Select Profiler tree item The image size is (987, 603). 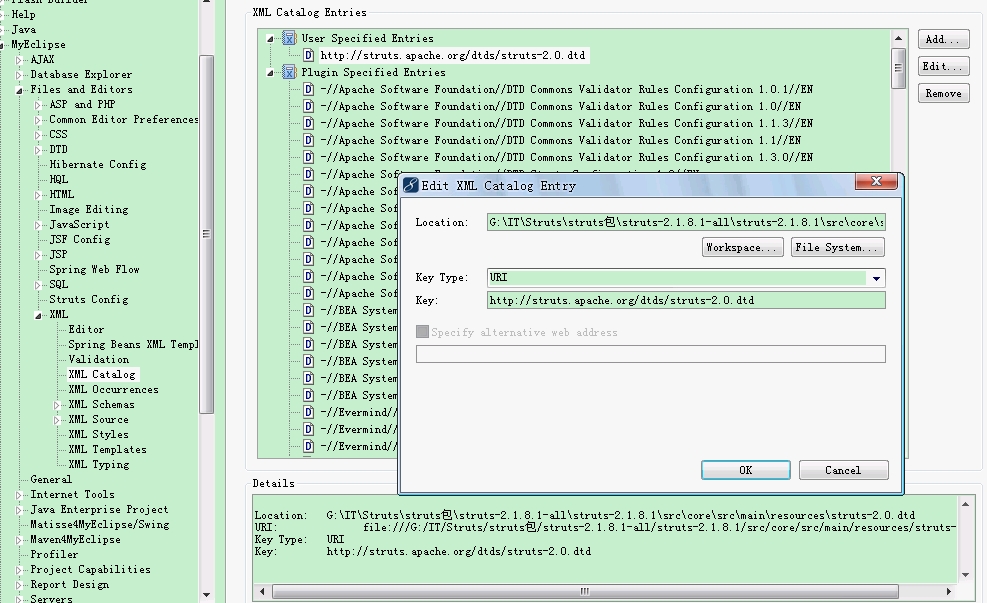(x=54, y=555)
